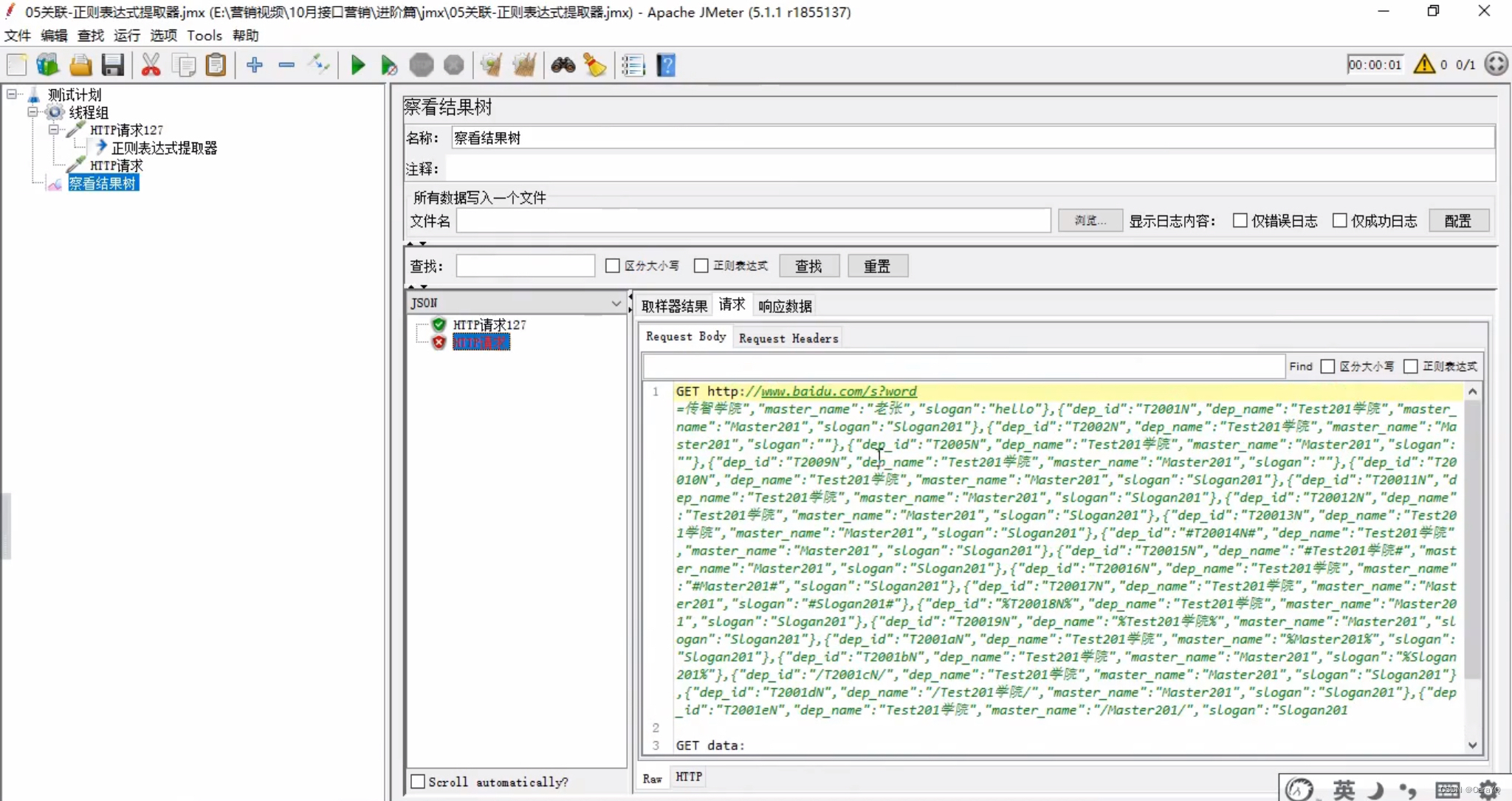Click the New test plan icon

click(x=16, y=65)
